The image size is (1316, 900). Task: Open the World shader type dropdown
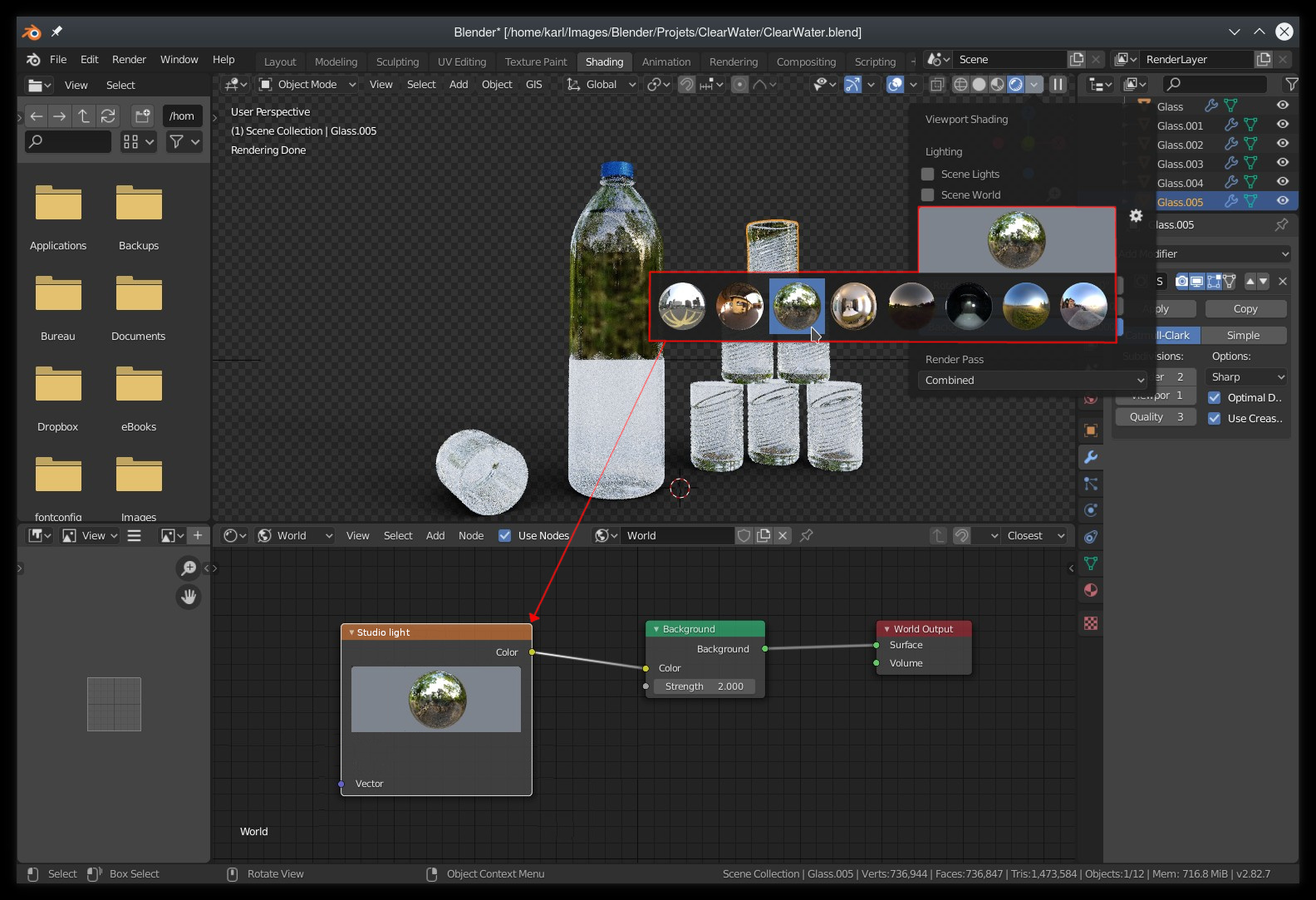tap(294, 535)
